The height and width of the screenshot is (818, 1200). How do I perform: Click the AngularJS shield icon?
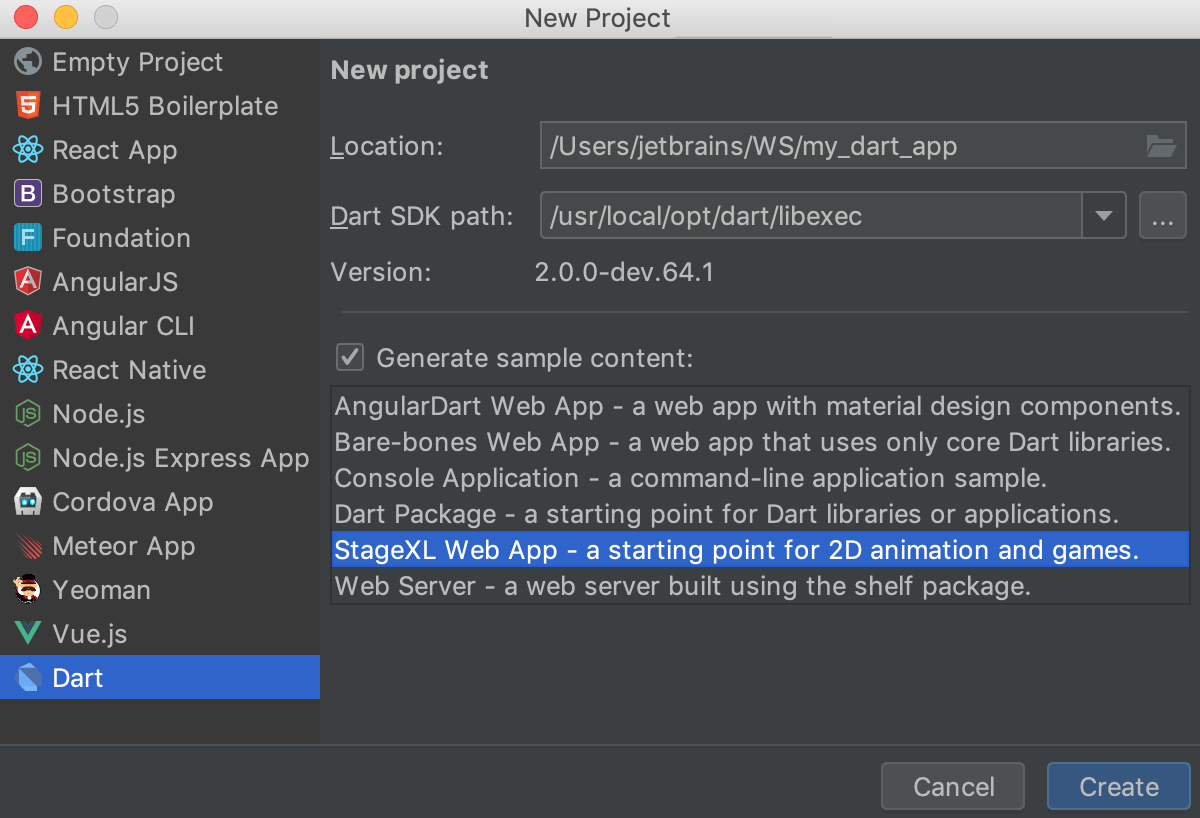tap(28, 282)
